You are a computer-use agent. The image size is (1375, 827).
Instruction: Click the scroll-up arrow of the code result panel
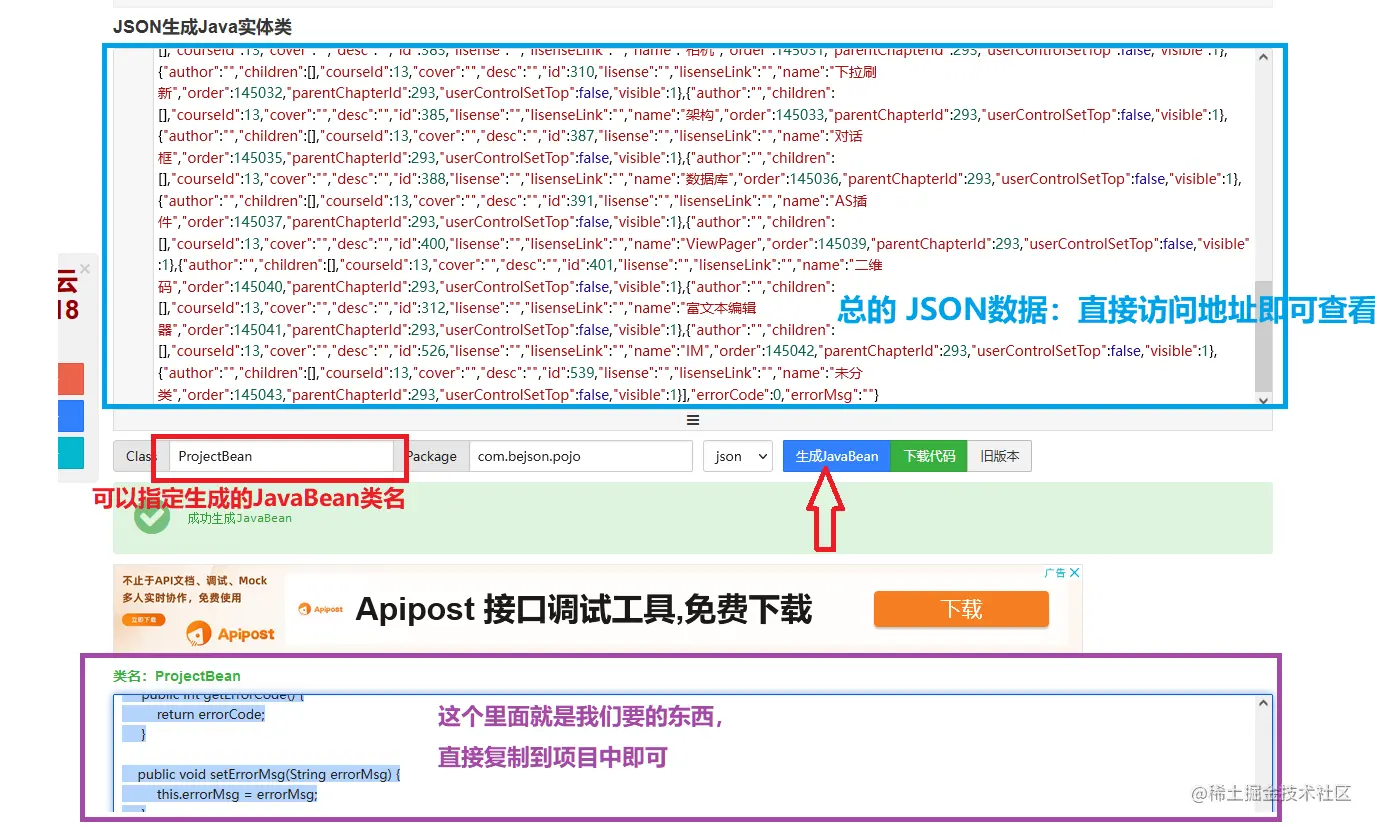[x=1262, y=702]
